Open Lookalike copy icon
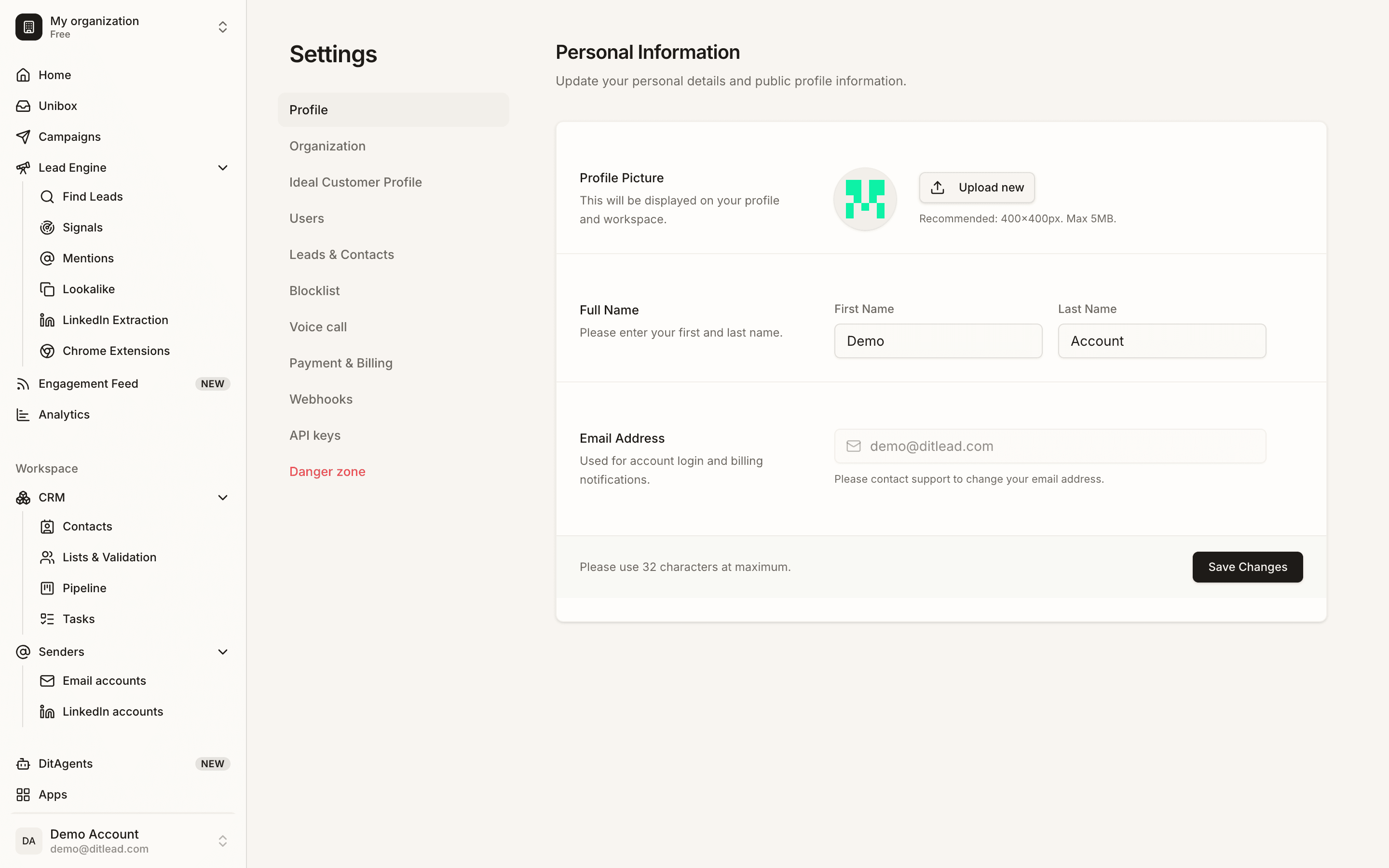The width and height of the screenshot is (1389, 868). [47, 289]
